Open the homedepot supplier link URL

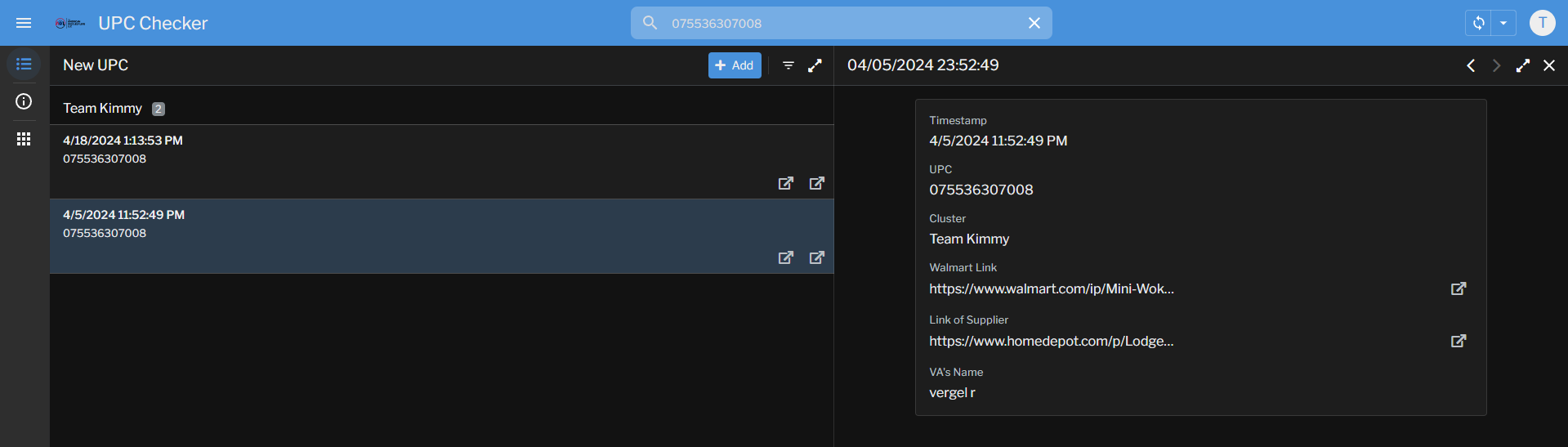1052,341
